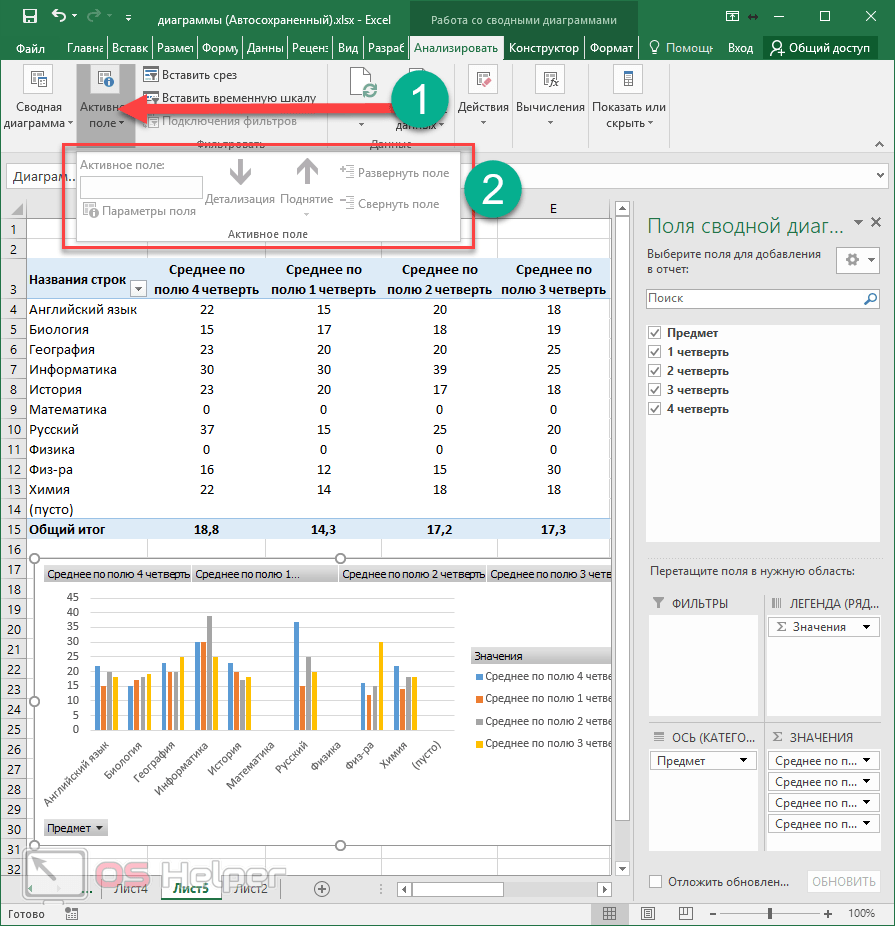Screen dimensions: 895x926
Task: Open the Вычисления calculations icon
Action: coord(550,82)
